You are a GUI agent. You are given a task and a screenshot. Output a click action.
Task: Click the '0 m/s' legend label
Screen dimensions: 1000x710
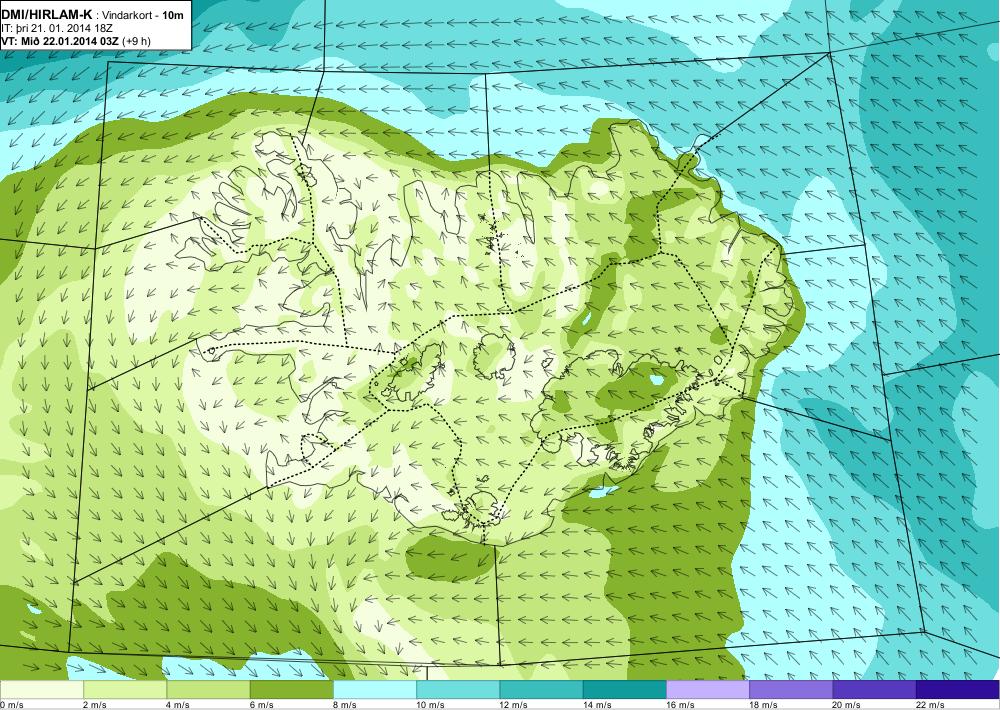(x=11, y=705)
